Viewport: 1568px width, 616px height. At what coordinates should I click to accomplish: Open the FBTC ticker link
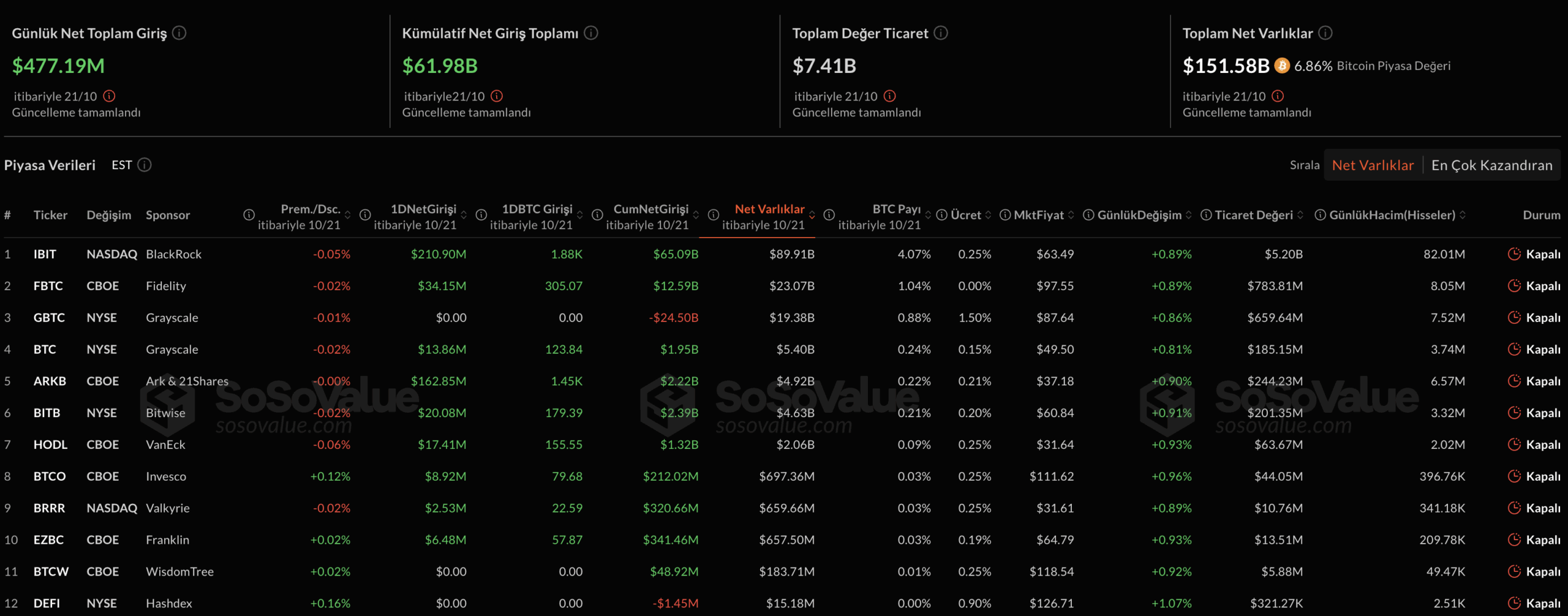tap(48, 286)
